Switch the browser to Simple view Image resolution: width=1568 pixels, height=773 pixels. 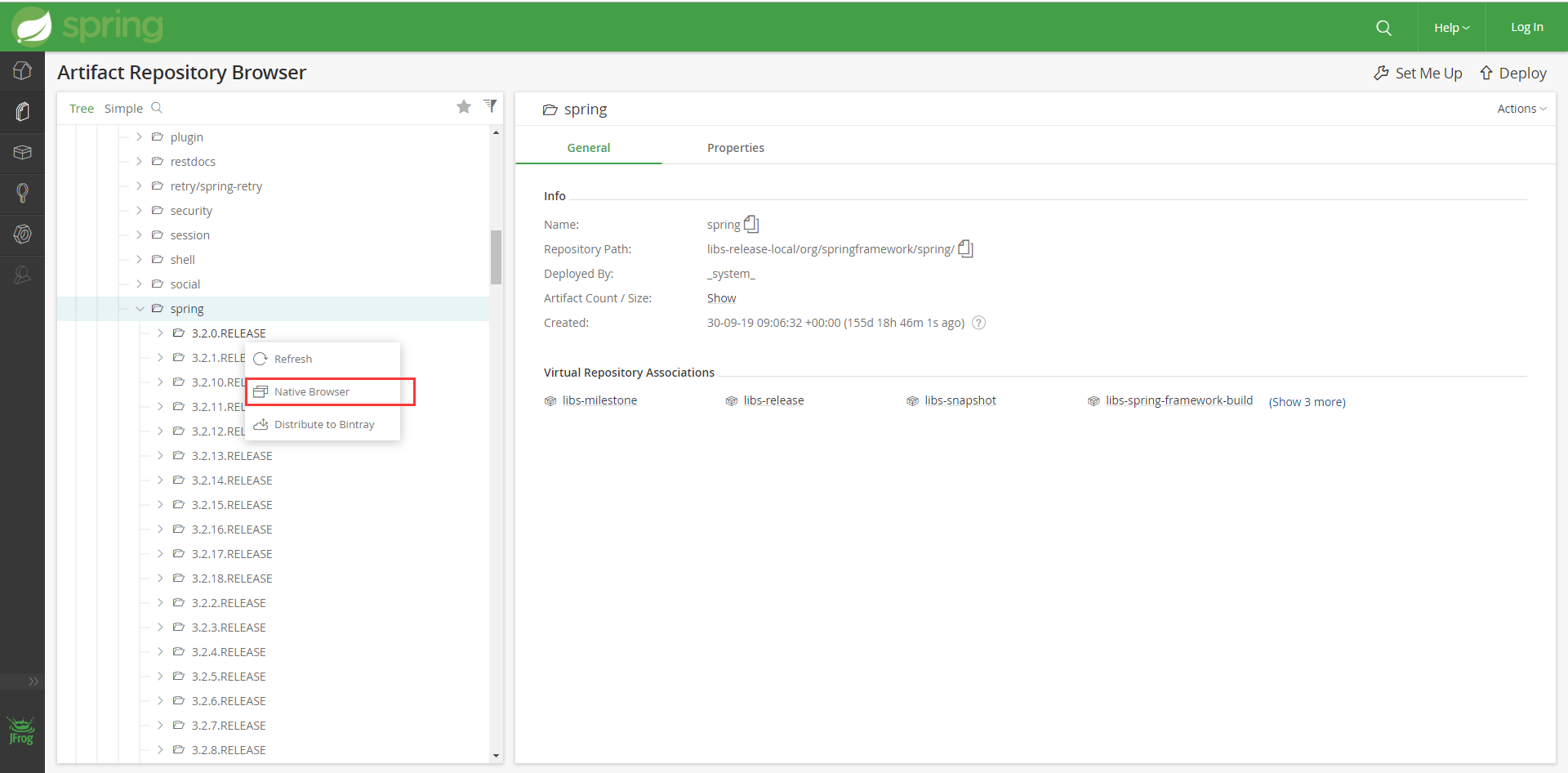point(123,109)
